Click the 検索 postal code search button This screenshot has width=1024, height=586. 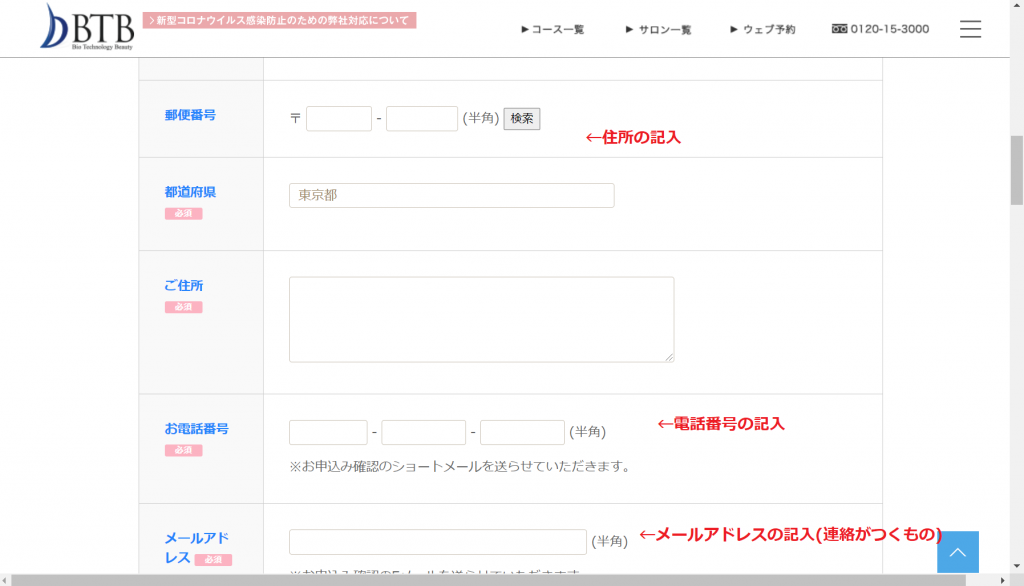(x=521, y=118)
